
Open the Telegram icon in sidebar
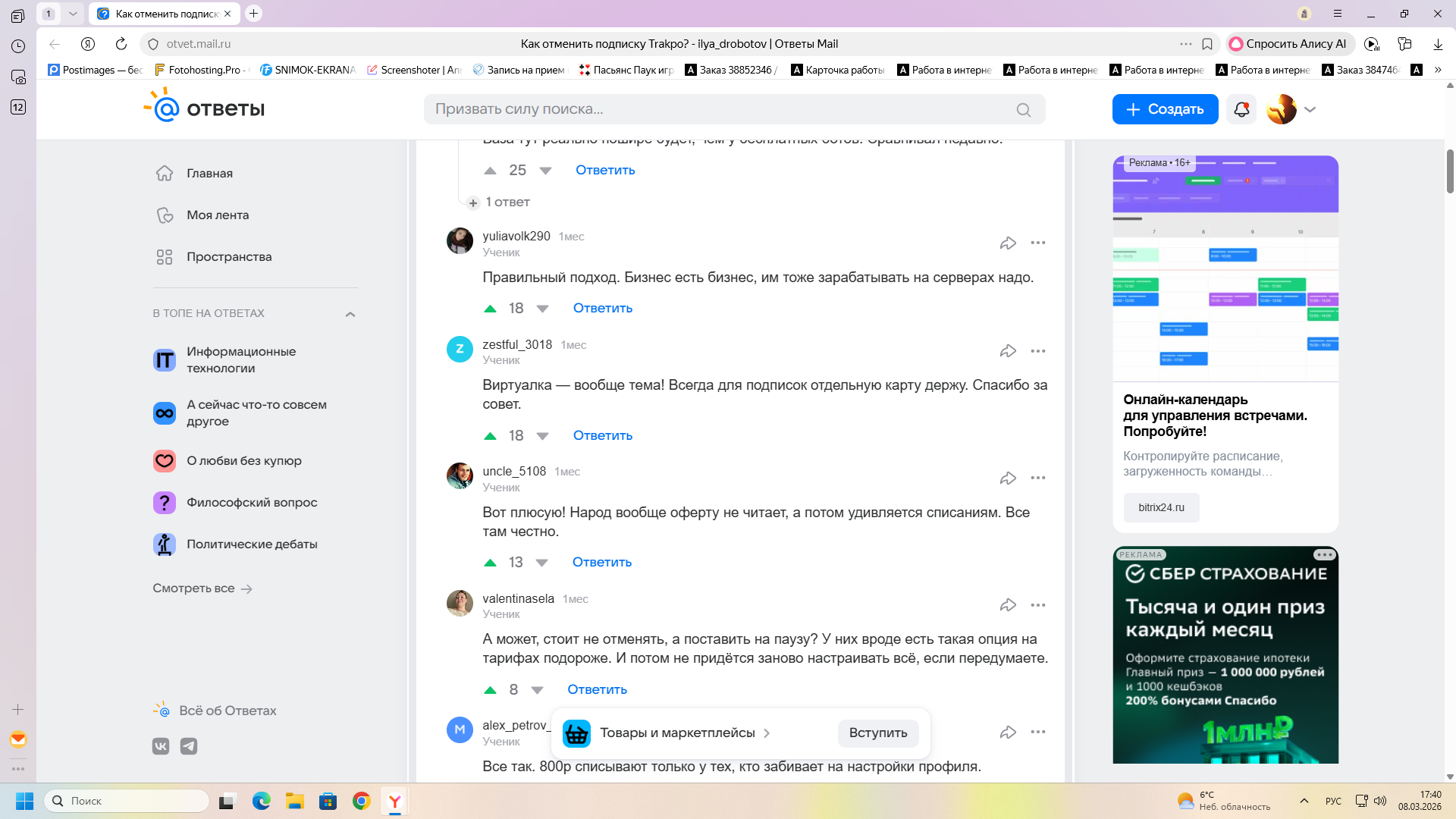(x=189, y=746)
